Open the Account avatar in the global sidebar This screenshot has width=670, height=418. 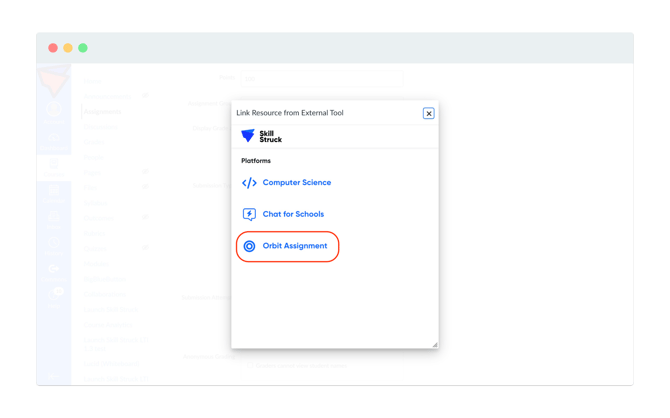click(x=54, y=109)
